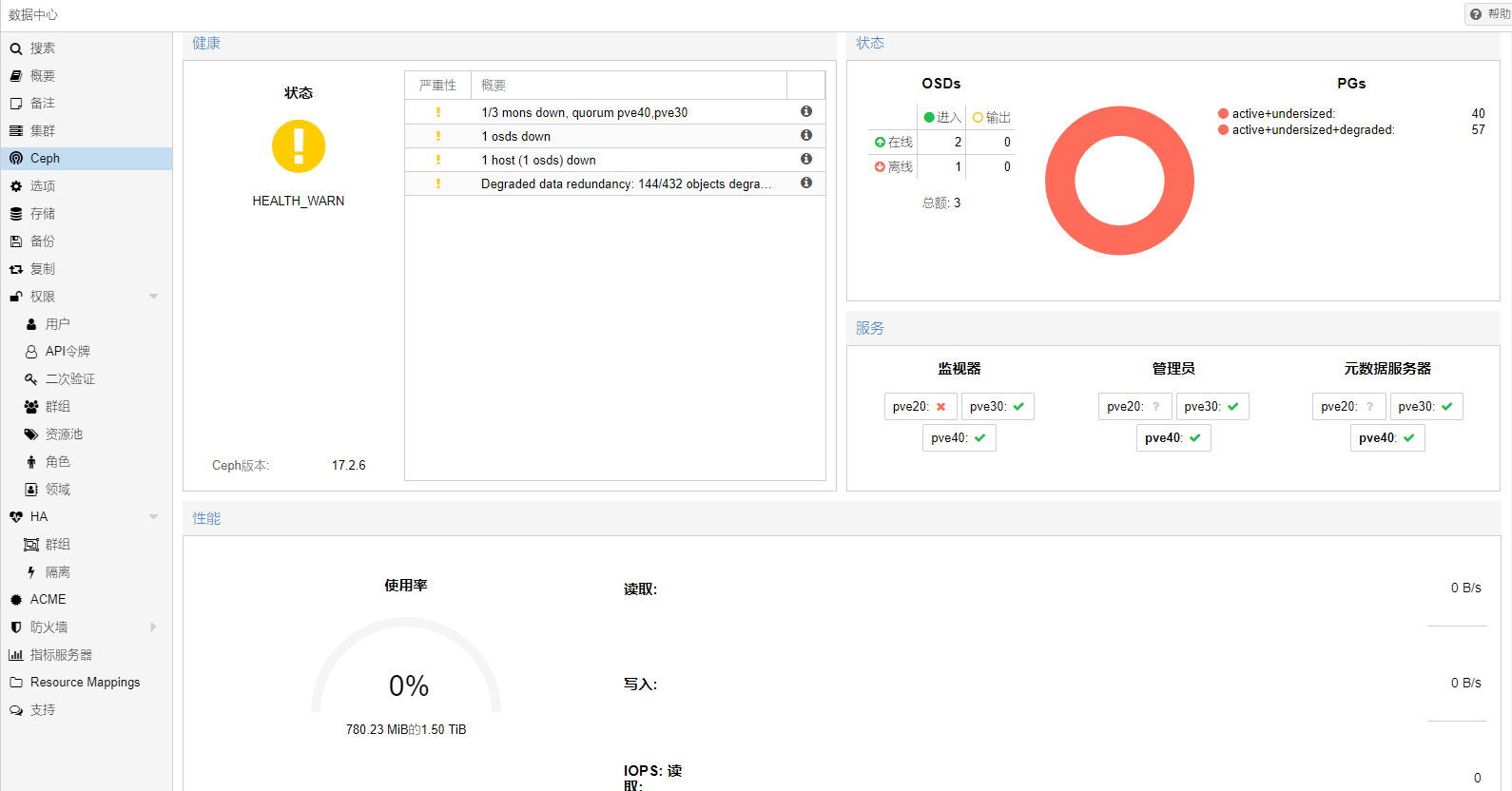Click the retweet icon next to 复制
1512x791 pixels.
click(16, 269)
